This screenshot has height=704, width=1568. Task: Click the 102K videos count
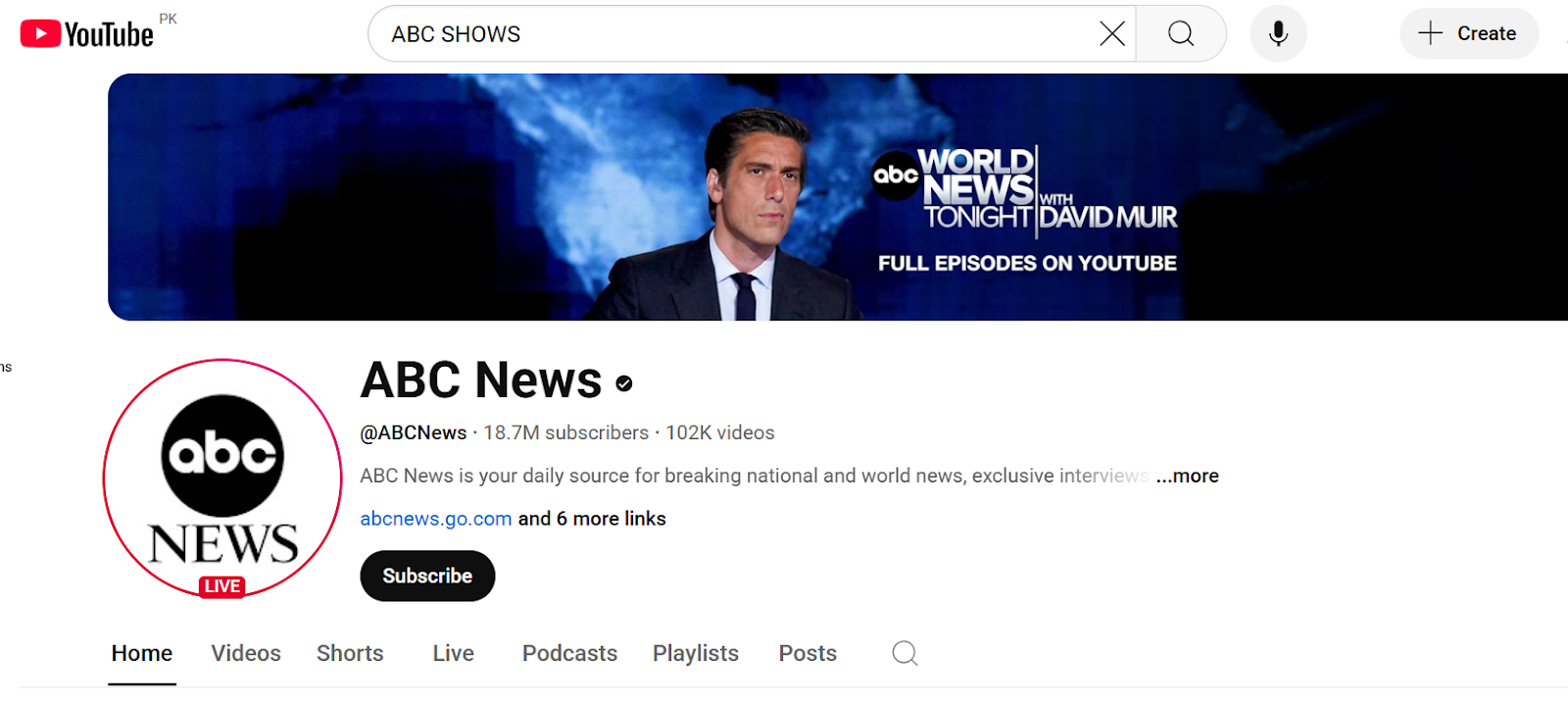click(x=720, y=432)
